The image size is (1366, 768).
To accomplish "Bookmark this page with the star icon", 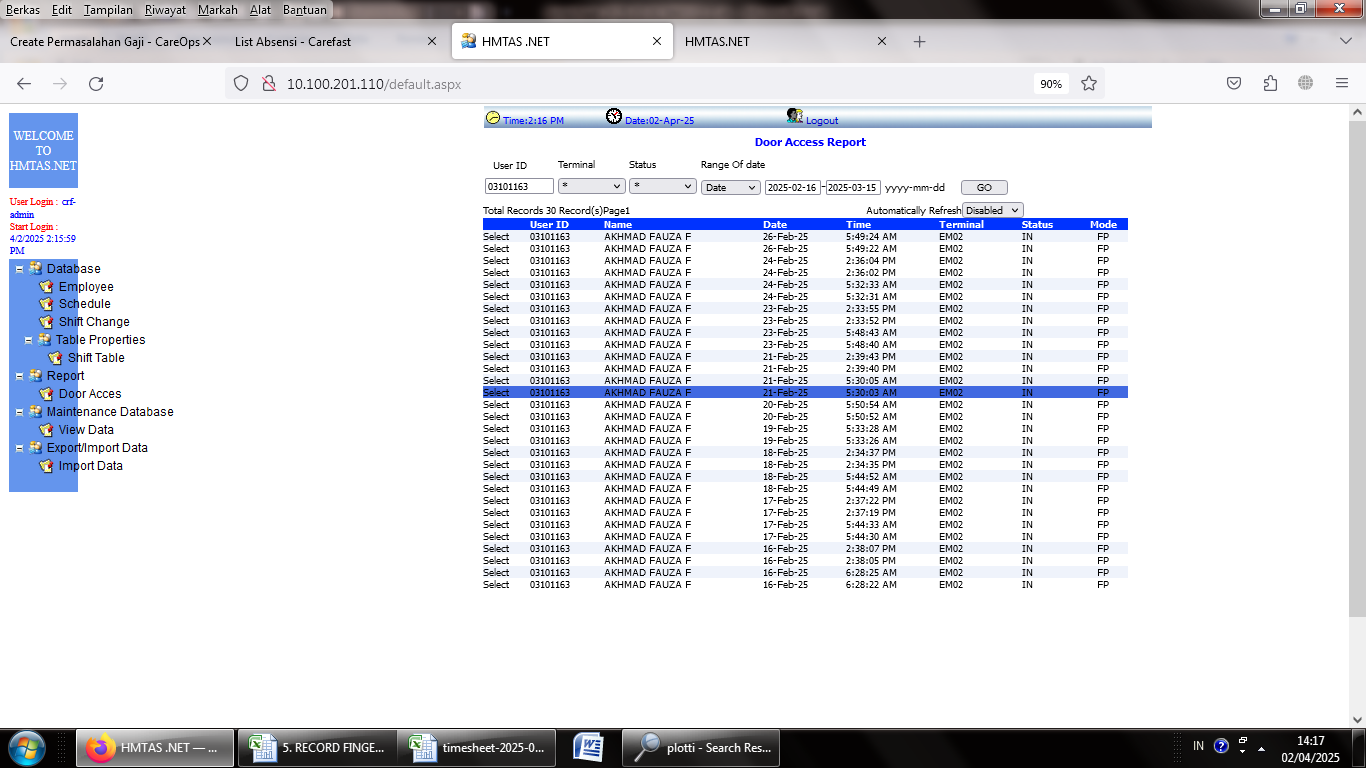I will click(x=1089, y=84).
